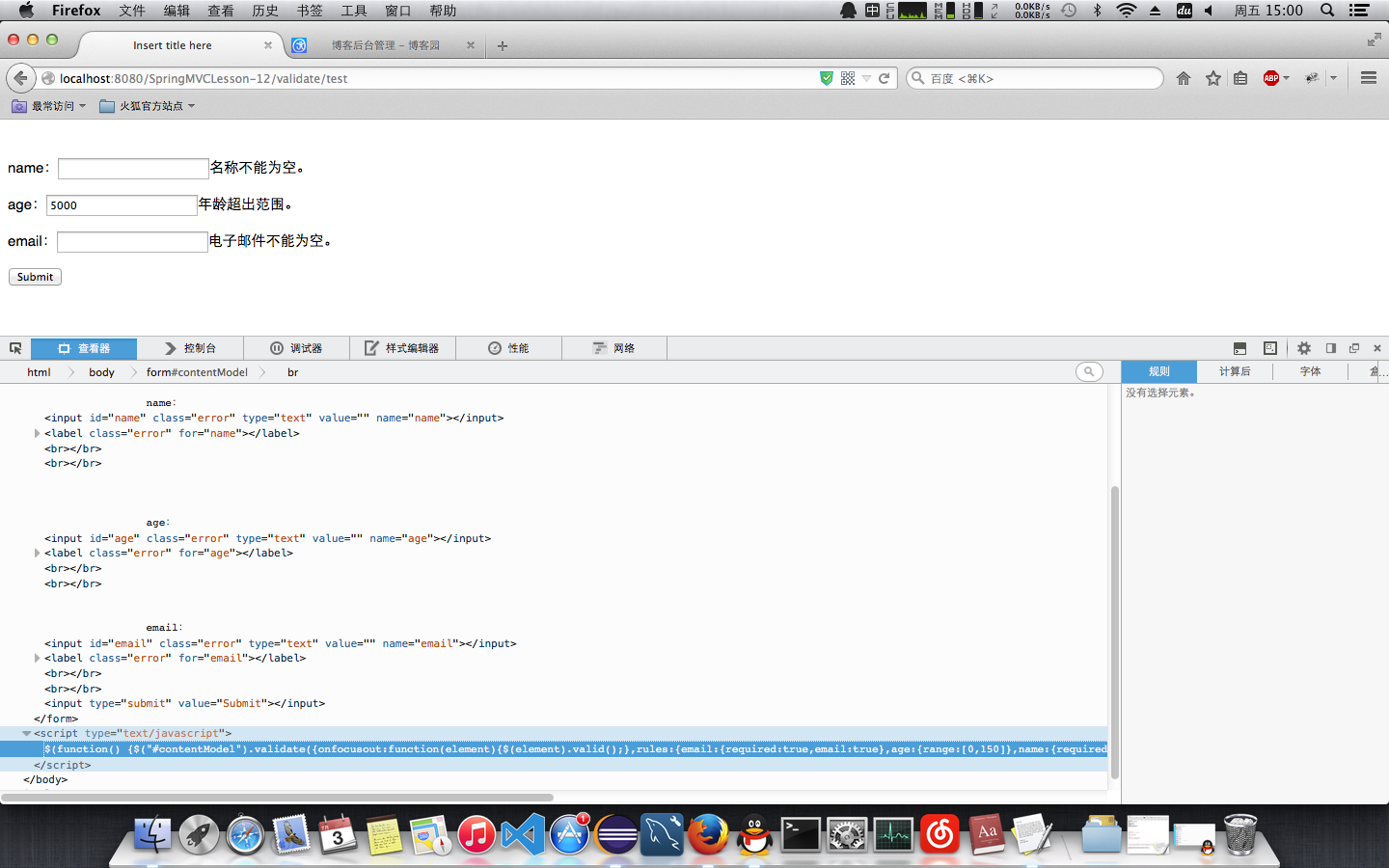This screenshot has width=1389, height=868.
Task: Expand the label for="email" node
Action: 38,659
